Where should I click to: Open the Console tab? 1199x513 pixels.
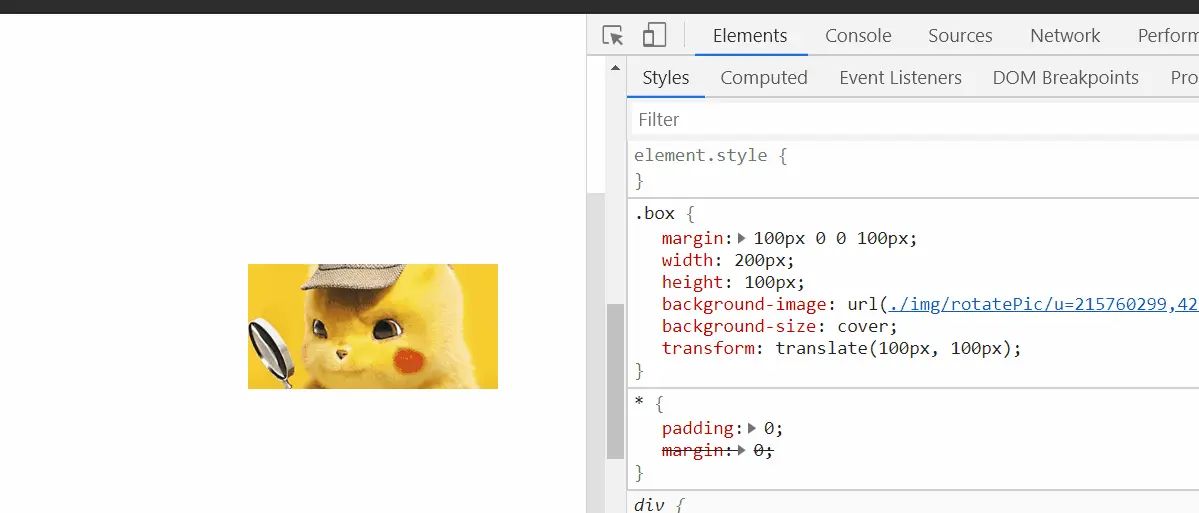coord(858,36)
